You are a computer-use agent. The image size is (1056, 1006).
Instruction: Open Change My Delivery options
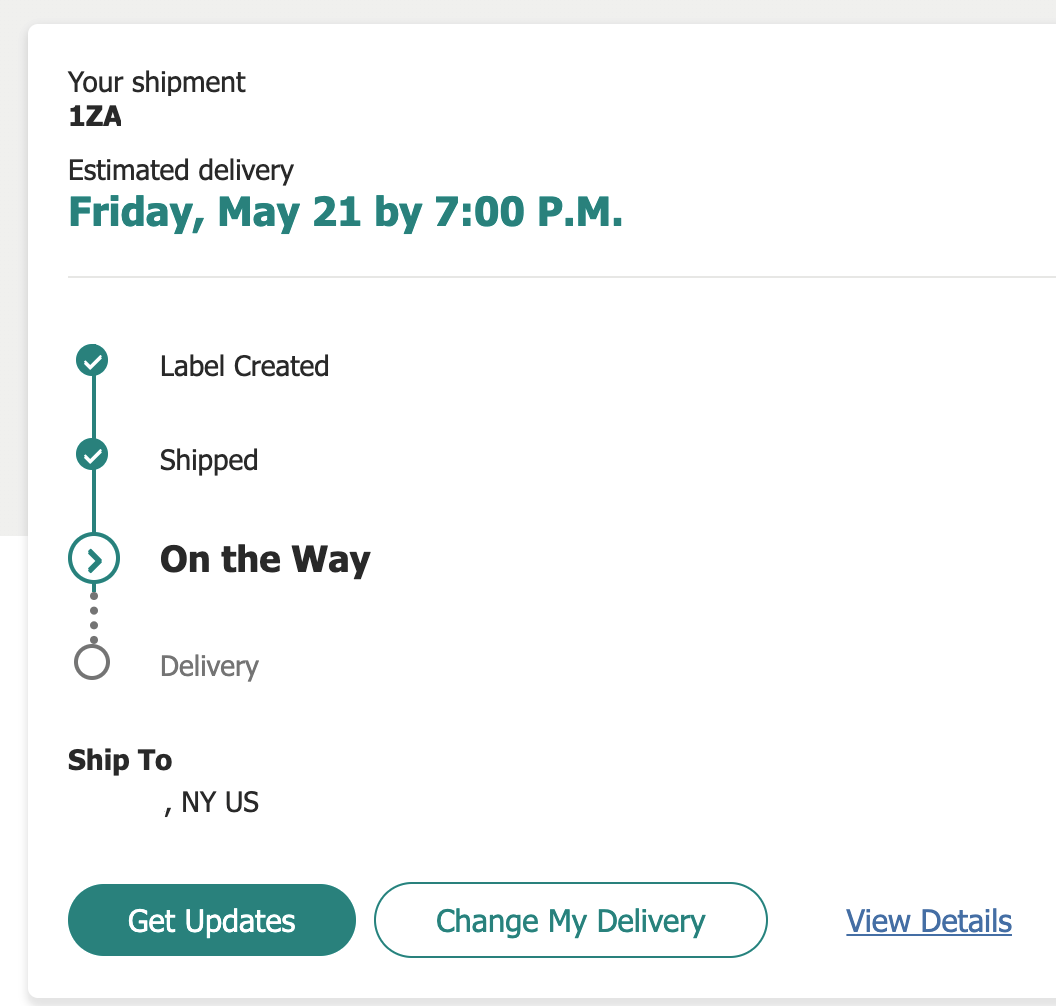(x=570, y=920)
